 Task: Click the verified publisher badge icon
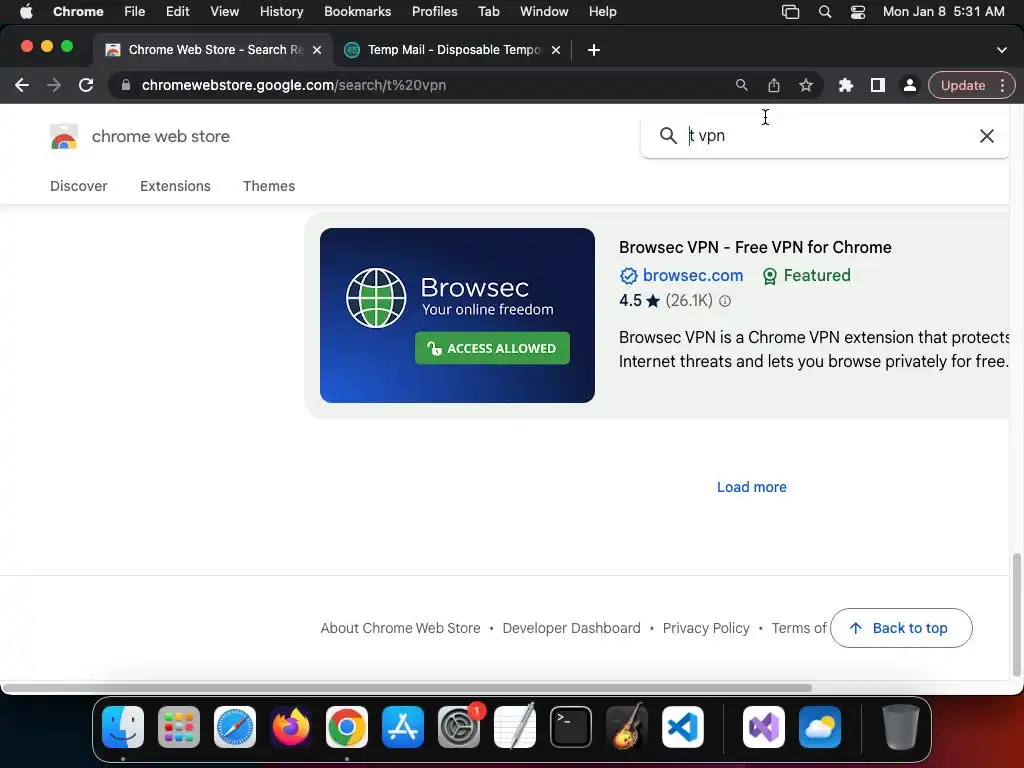click(x=628, y=276)
